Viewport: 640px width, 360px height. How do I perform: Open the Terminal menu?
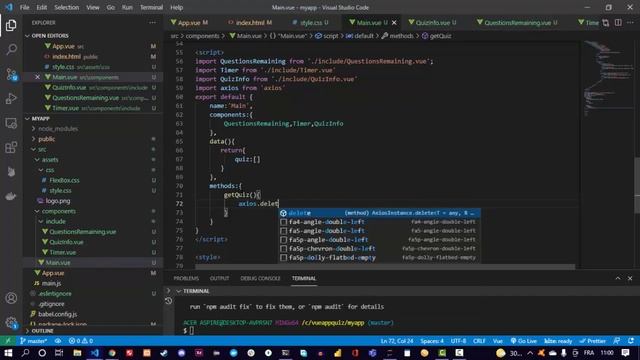click(x=151, y=7)
